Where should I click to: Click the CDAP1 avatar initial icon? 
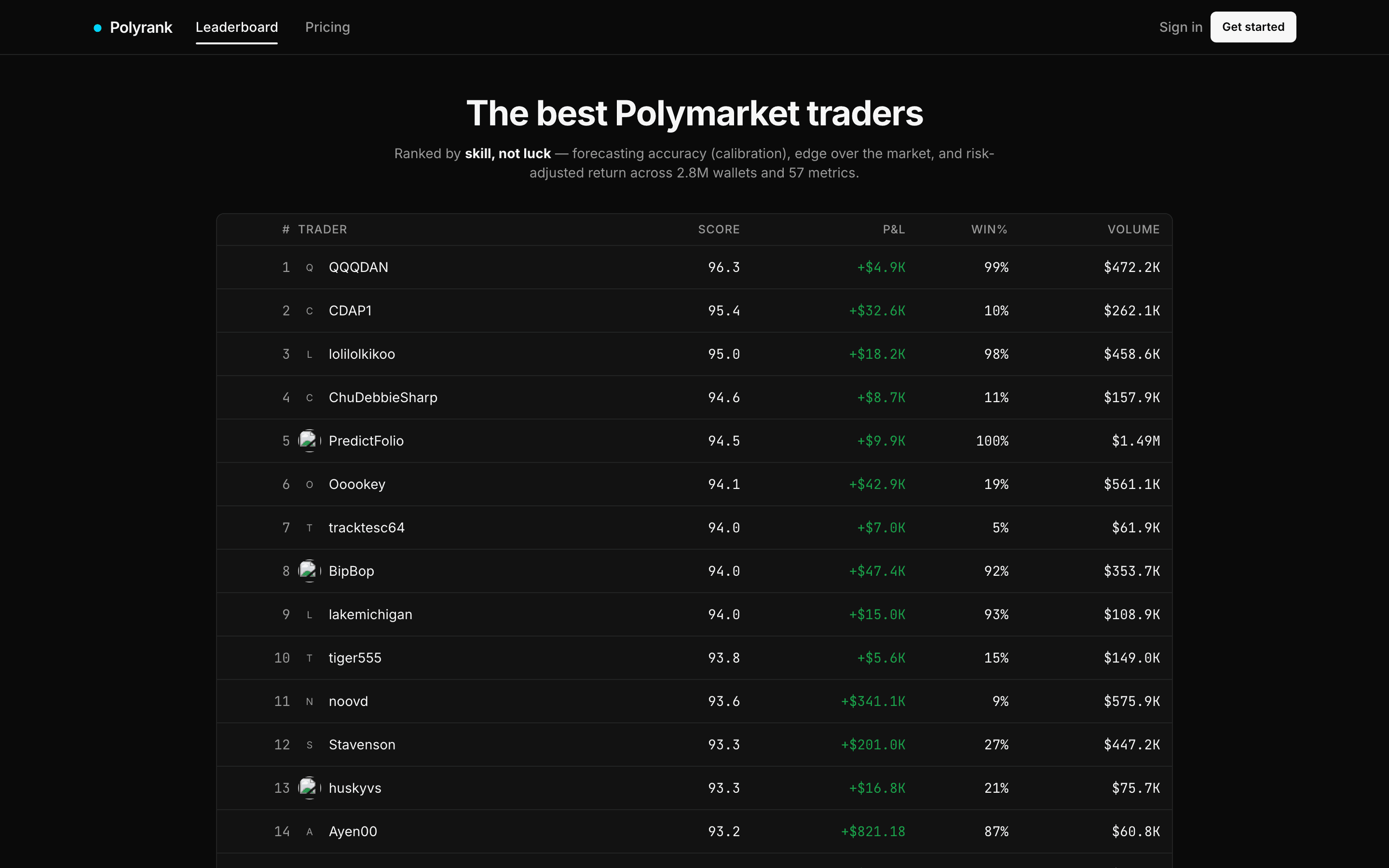click(309, 311)
